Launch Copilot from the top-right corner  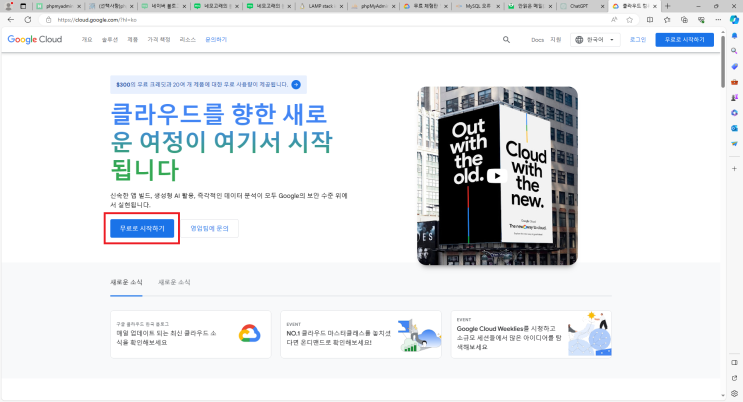click(734, 20)
